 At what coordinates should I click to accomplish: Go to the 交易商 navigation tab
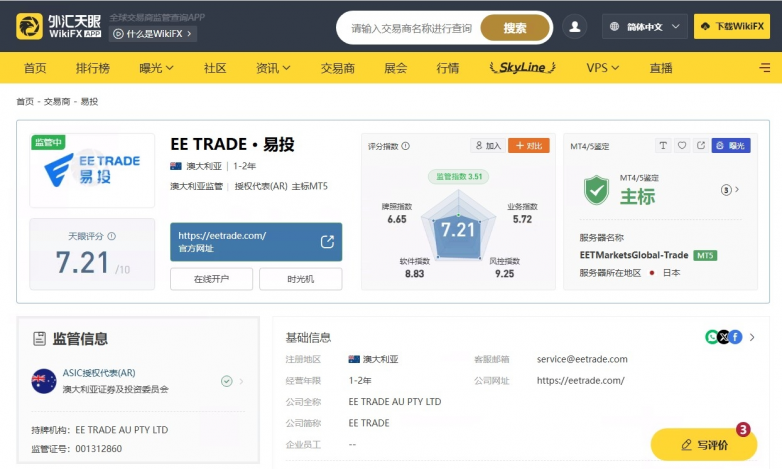click(338, 68)
